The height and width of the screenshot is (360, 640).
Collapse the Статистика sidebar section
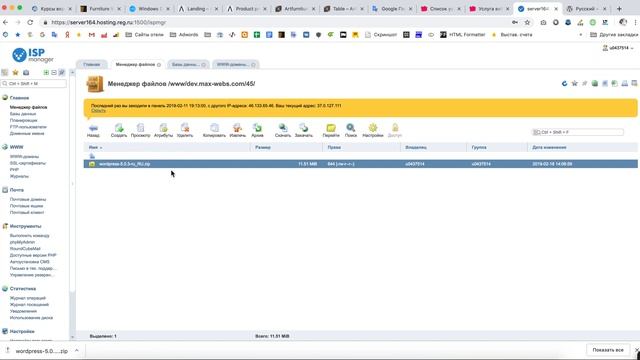22,289
